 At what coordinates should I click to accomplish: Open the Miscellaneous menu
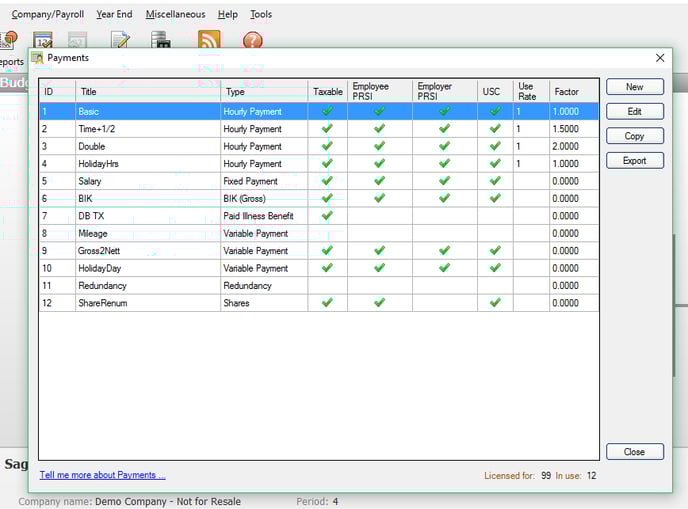pos(175,14)
